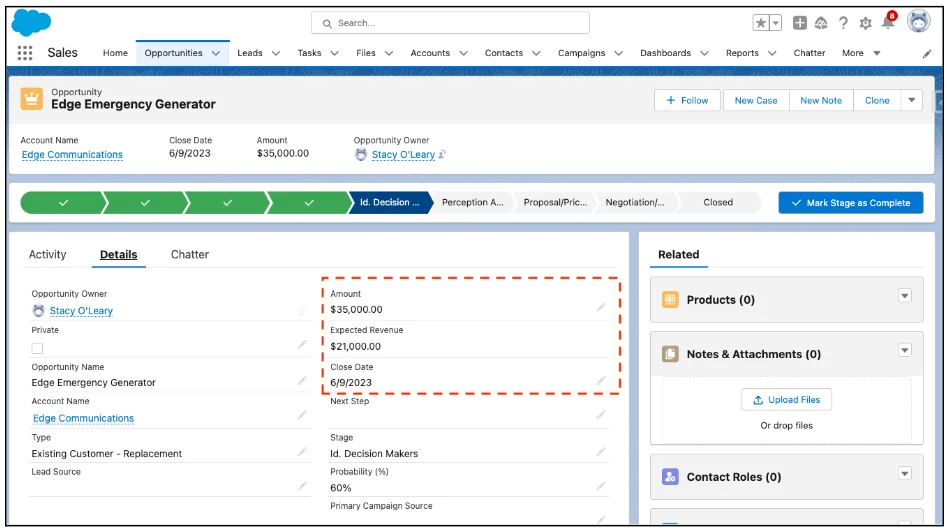Viewport: 947px width, 532px height.
Task: Click the New Note button
Action: pyautogui.click(x=821, y=100)
